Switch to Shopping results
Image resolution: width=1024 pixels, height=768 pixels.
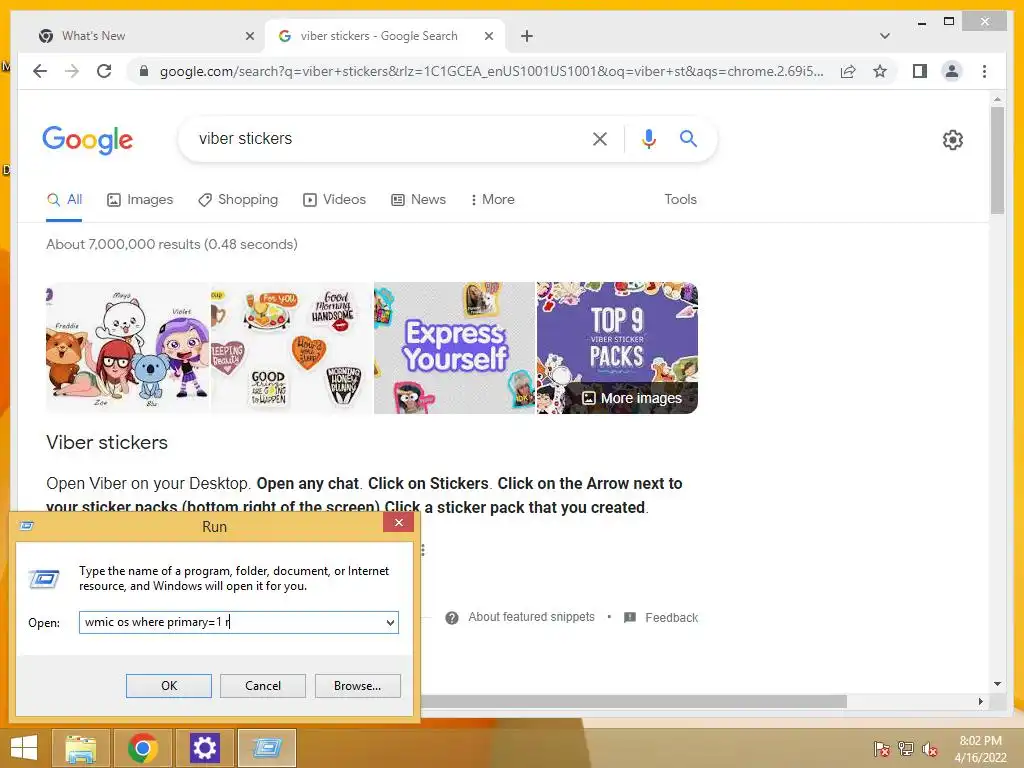(x=238, y=200)
